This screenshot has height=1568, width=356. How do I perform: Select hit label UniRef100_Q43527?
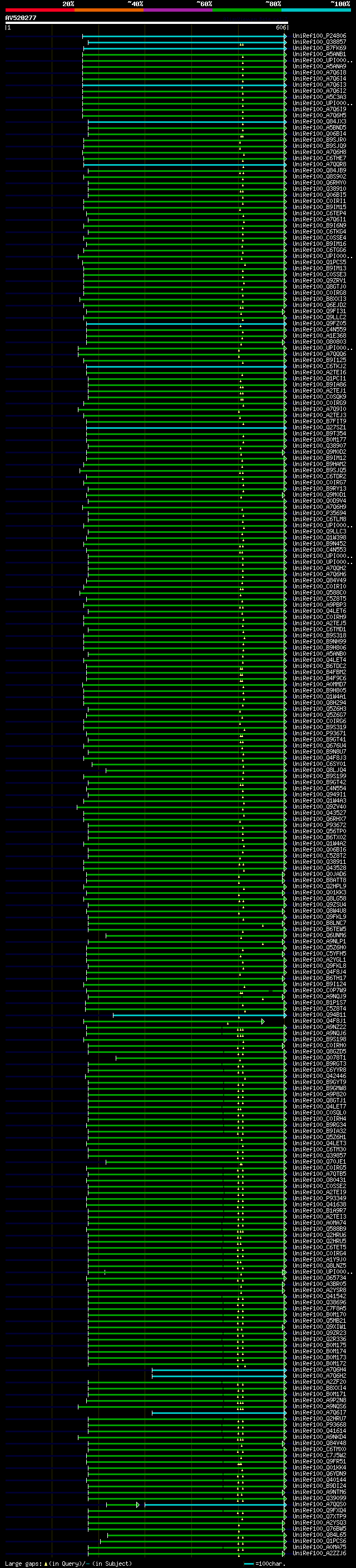[x=319, y=813]
